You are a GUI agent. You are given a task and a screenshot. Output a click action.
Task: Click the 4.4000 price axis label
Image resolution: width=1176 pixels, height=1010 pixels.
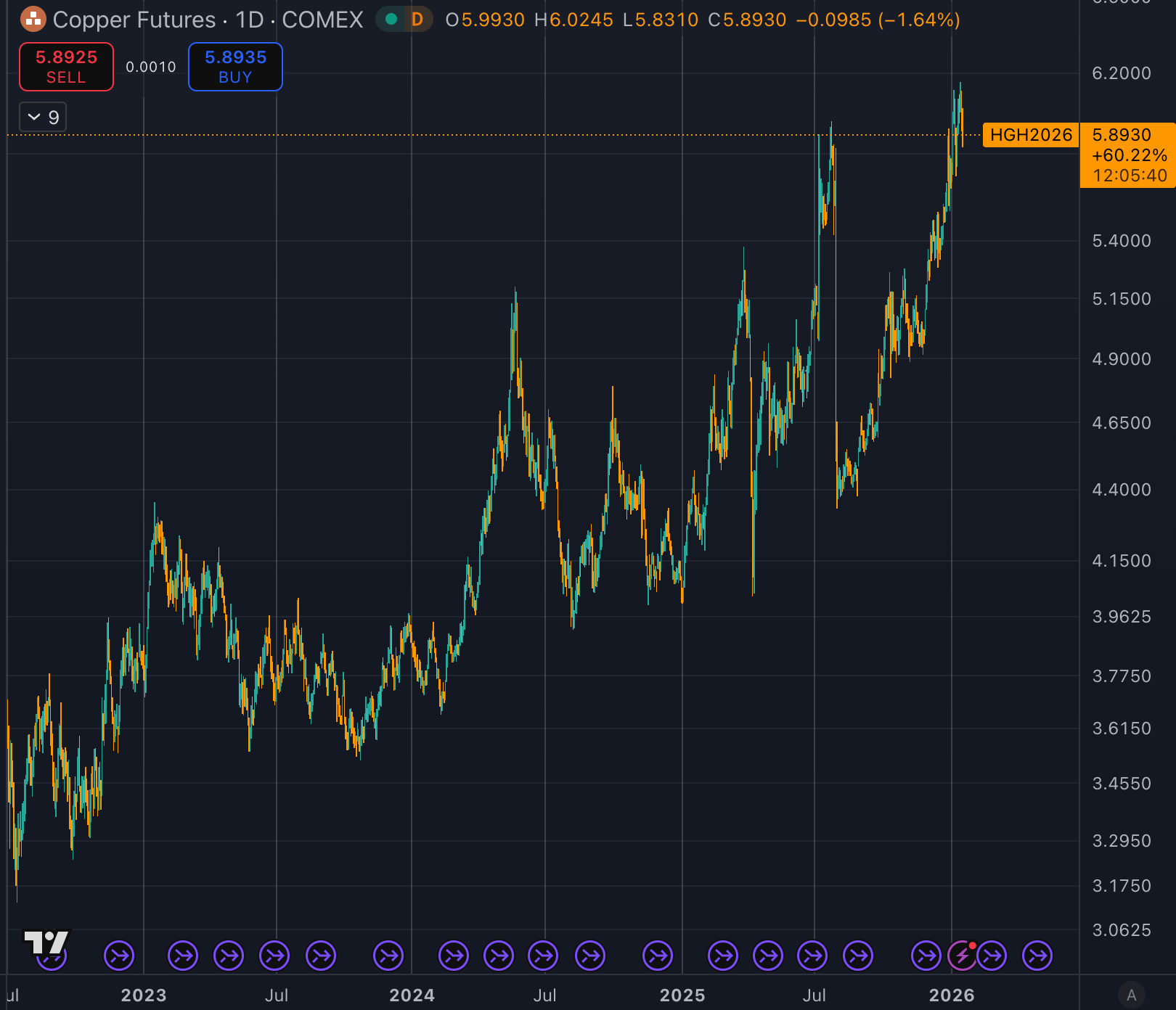[x=1122, y=490]
